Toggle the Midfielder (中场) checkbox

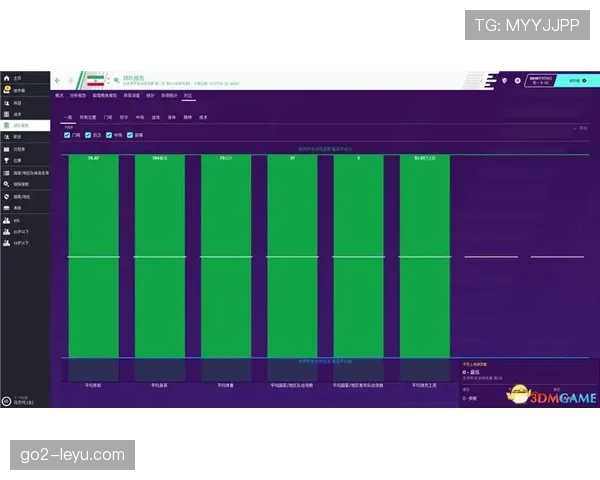pos(110,135)
